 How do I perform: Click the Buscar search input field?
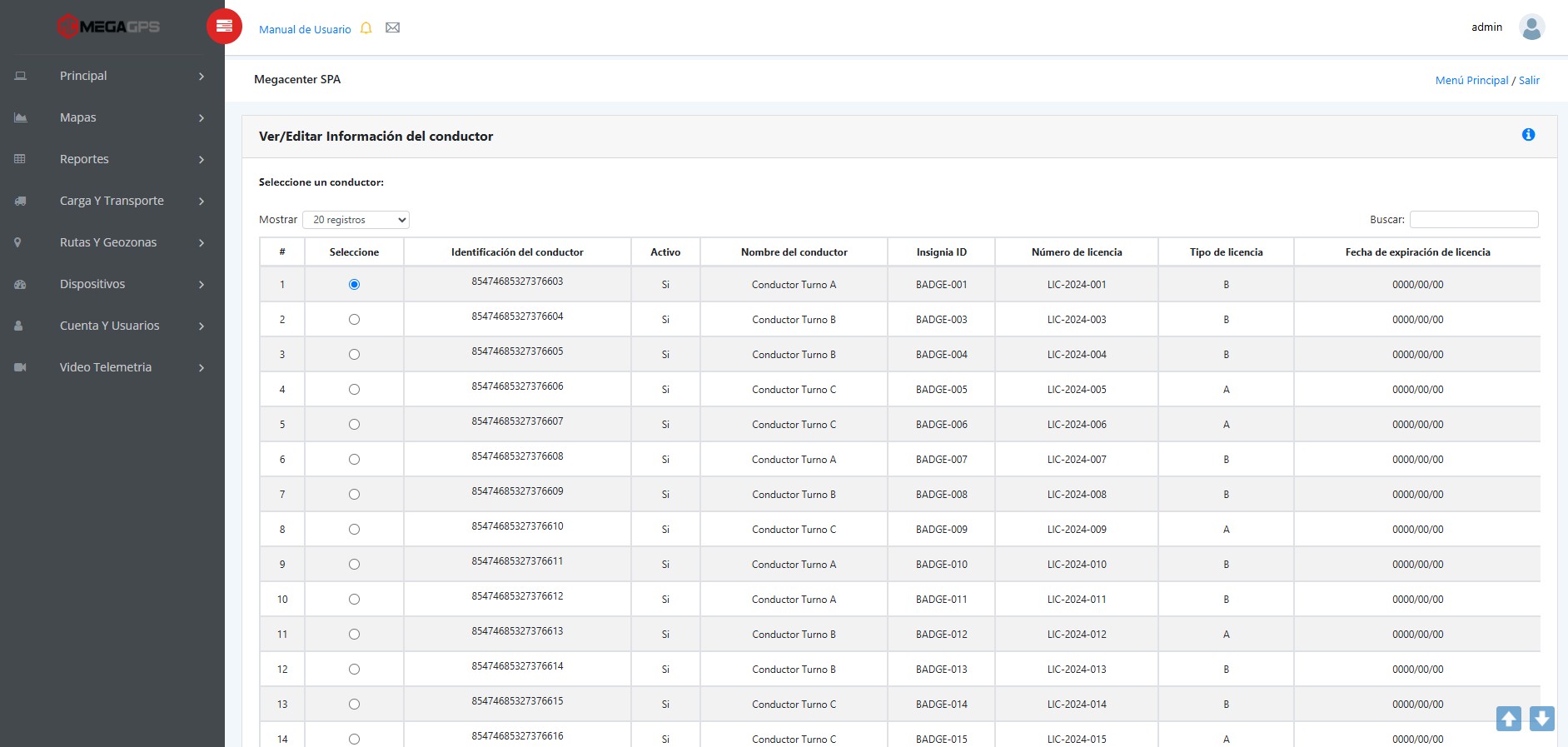pos(1474,220)
